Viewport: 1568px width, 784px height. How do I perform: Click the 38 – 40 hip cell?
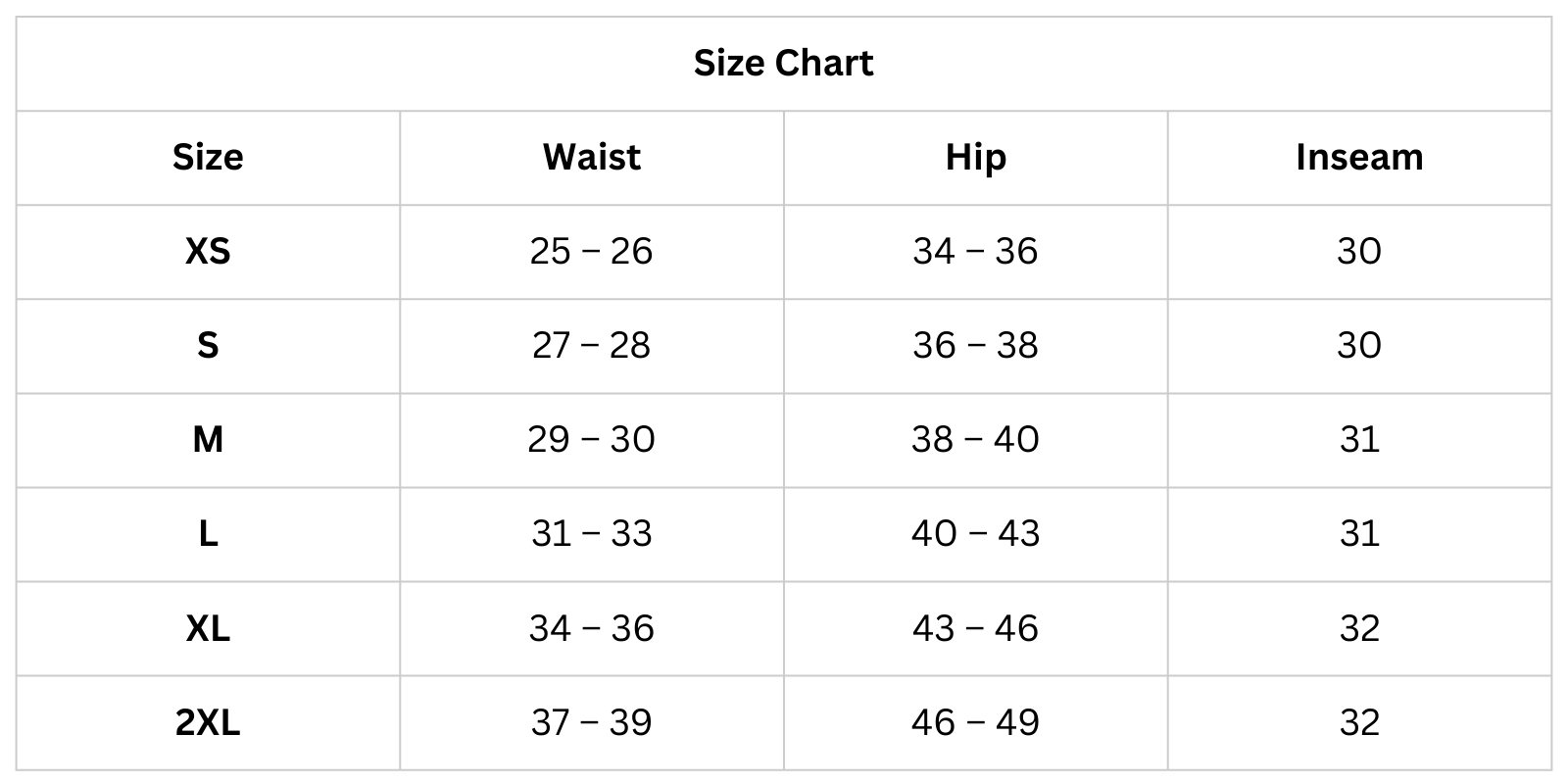[975, 440]
